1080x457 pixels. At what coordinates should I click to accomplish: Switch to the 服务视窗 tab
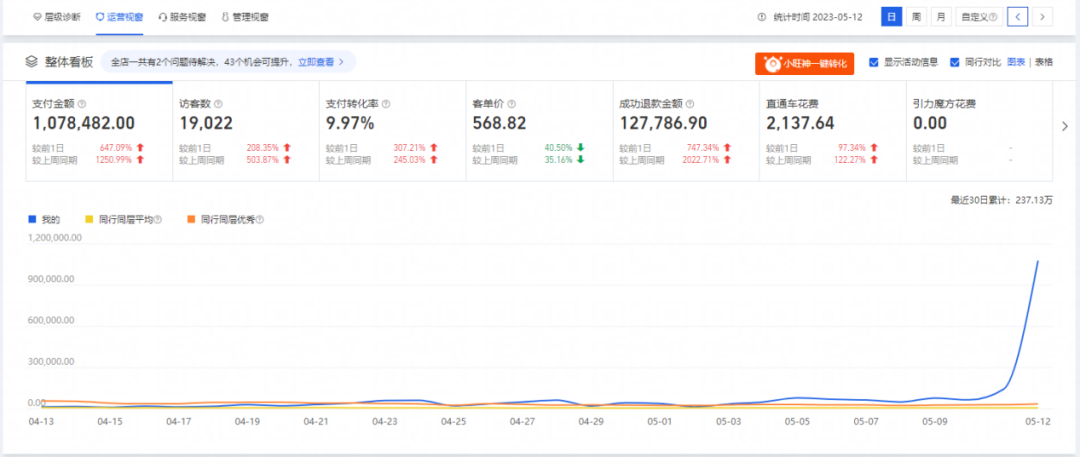click(184, 17)
